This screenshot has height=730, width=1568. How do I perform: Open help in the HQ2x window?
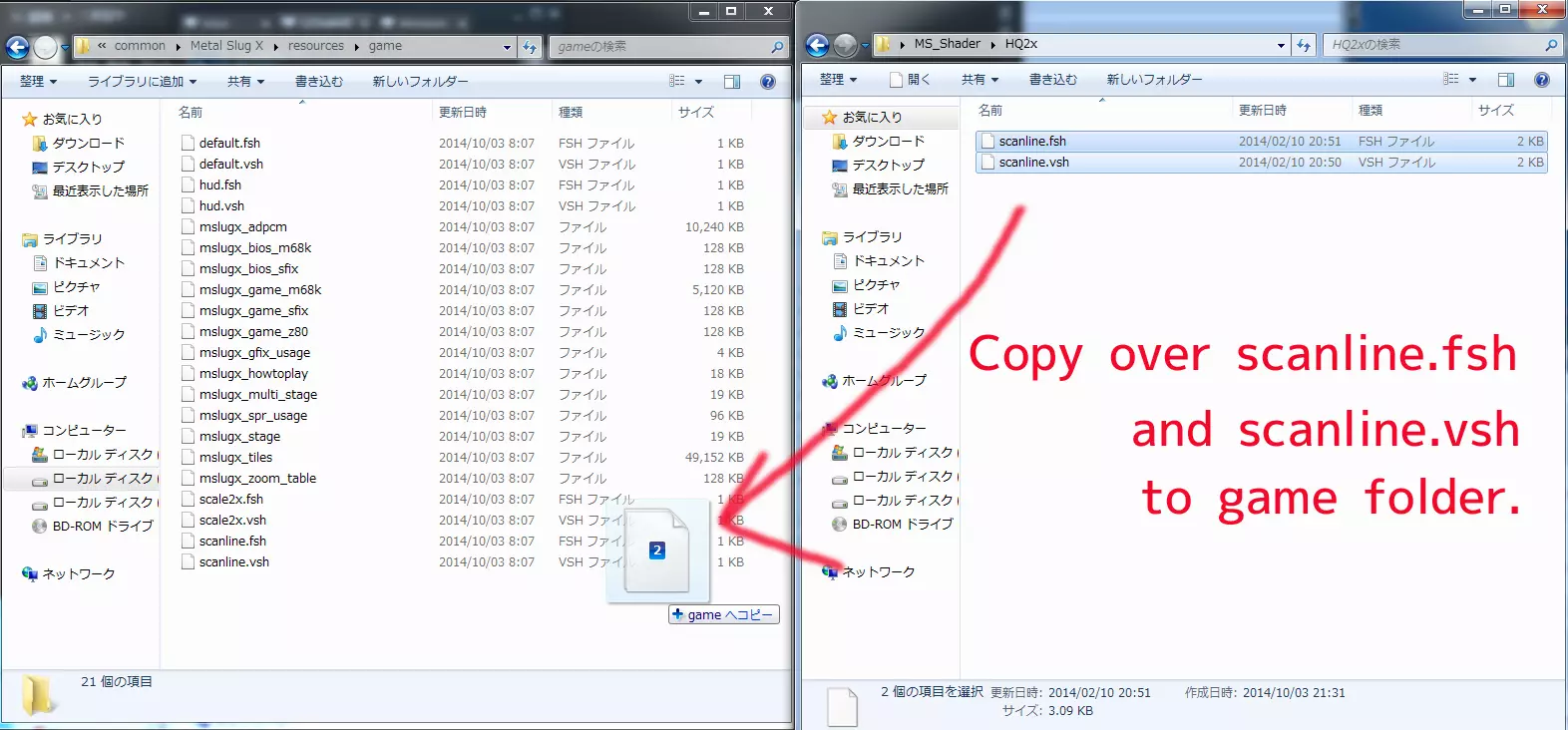[1542, 80]
